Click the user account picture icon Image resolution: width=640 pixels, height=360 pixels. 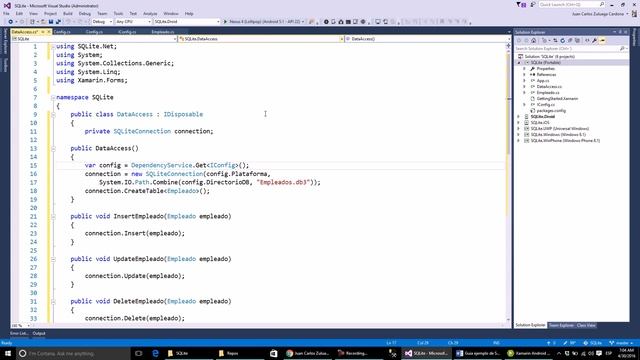[634, 13]
